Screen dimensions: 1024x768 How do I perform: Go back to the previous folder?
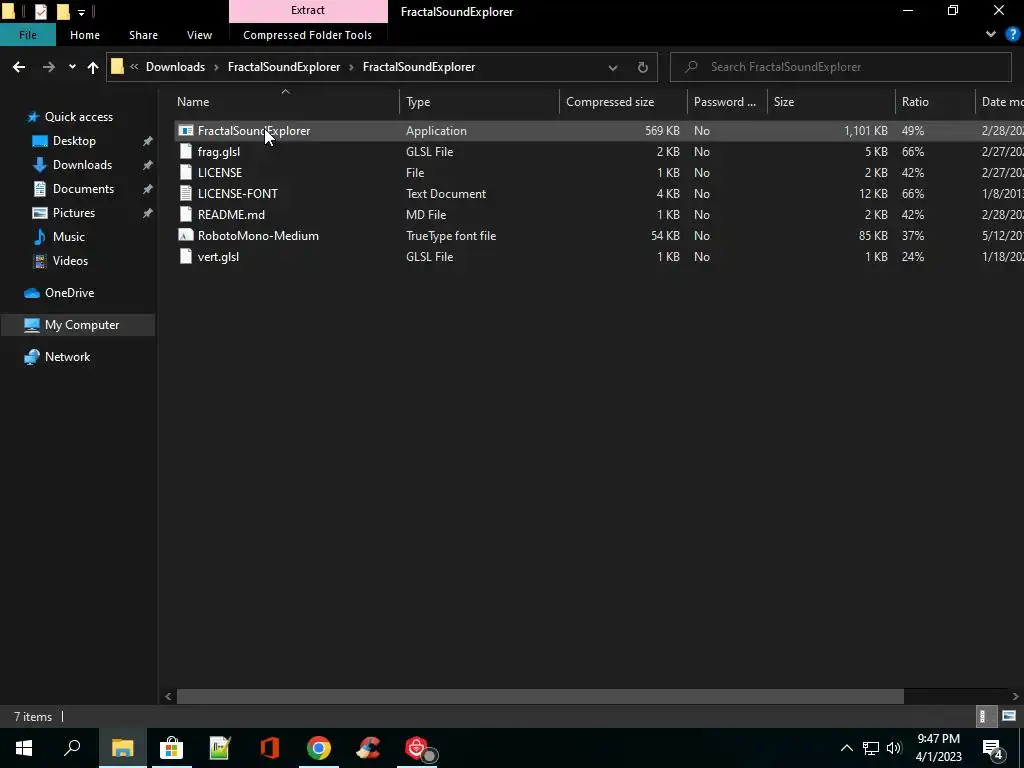[x=19, y=67]
